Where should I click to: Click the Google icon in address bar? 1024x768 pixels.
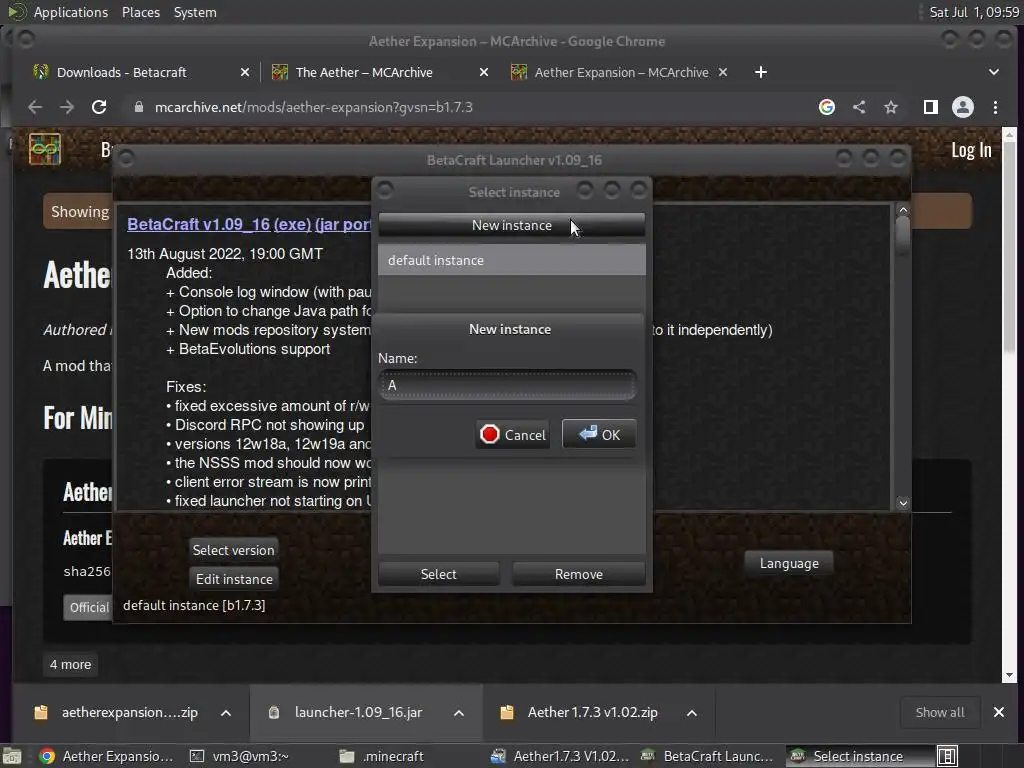pos(827,107)
